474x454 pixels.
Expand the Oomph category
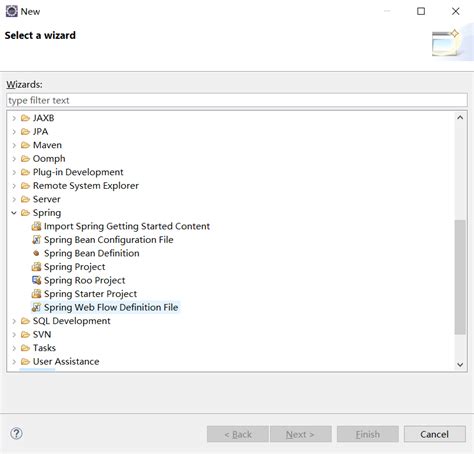click(14, 159)
